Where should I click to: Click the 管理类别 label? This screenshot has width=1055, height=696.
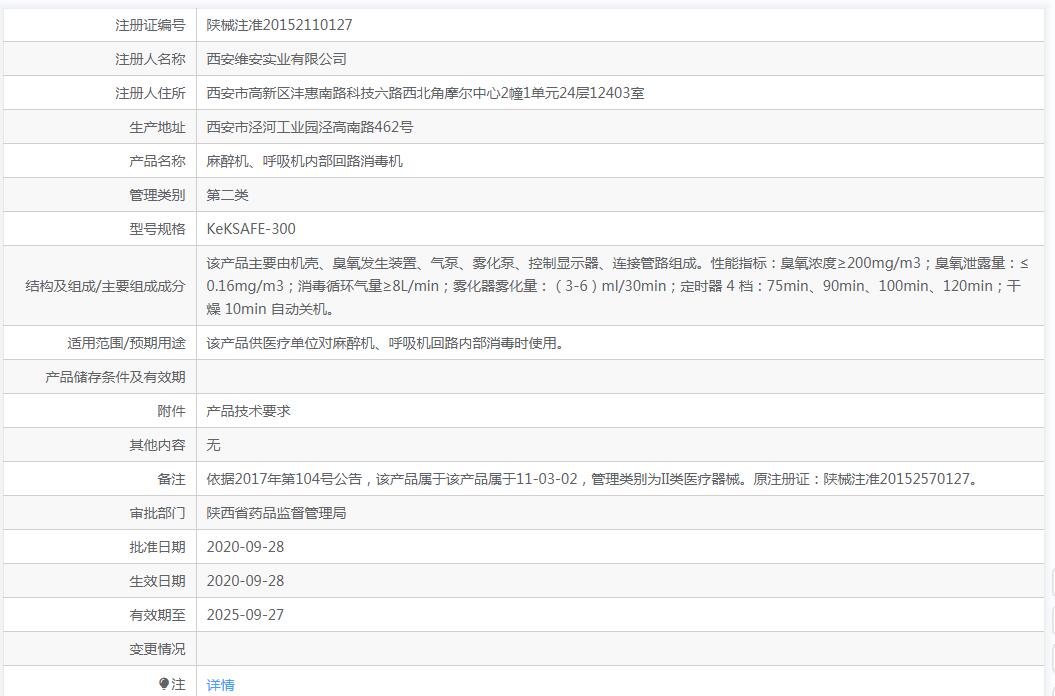157,195
